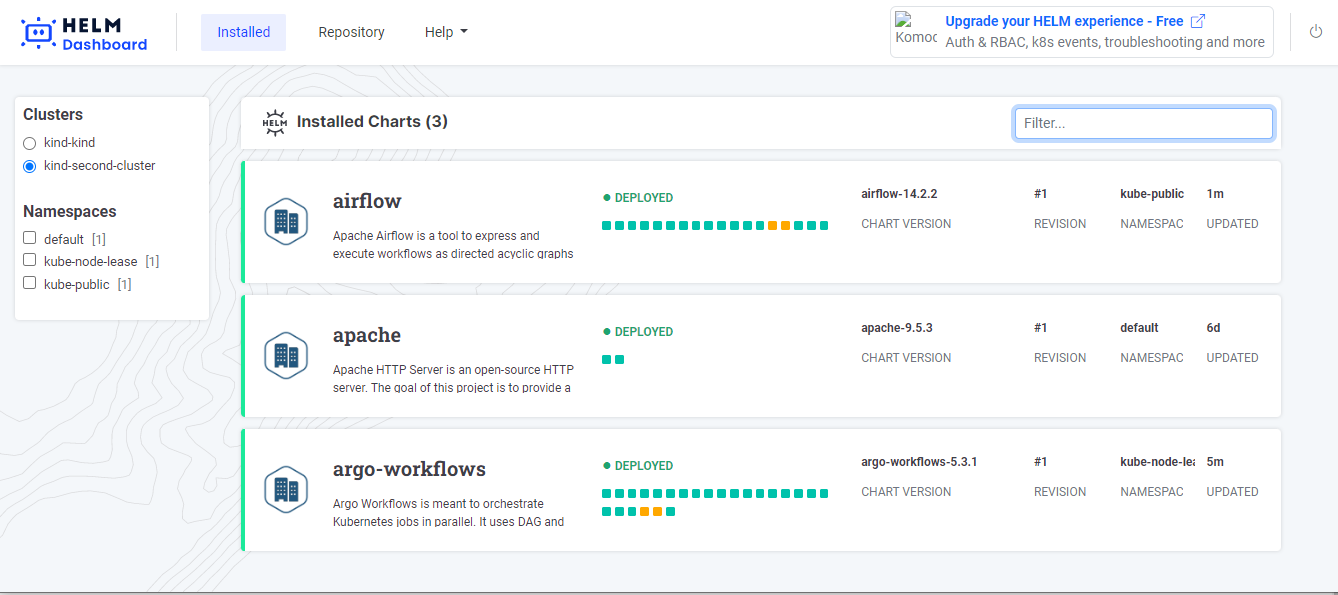Toggle the kube-public namespace checkbox
This screenshot has height=595, width=1338.
pyautogui.click(x=30, y=283)
